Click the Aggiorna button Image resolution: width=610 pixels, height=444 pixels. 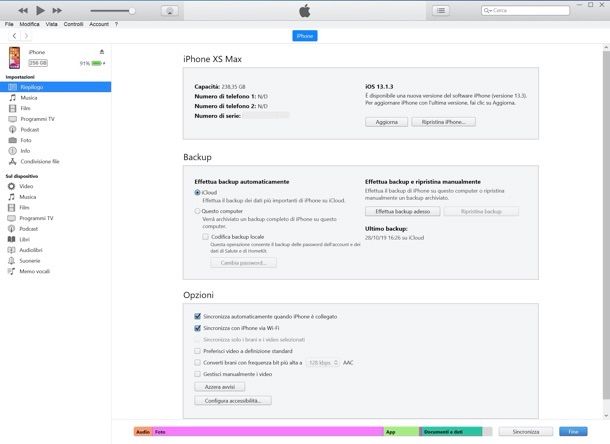[387, 122]
